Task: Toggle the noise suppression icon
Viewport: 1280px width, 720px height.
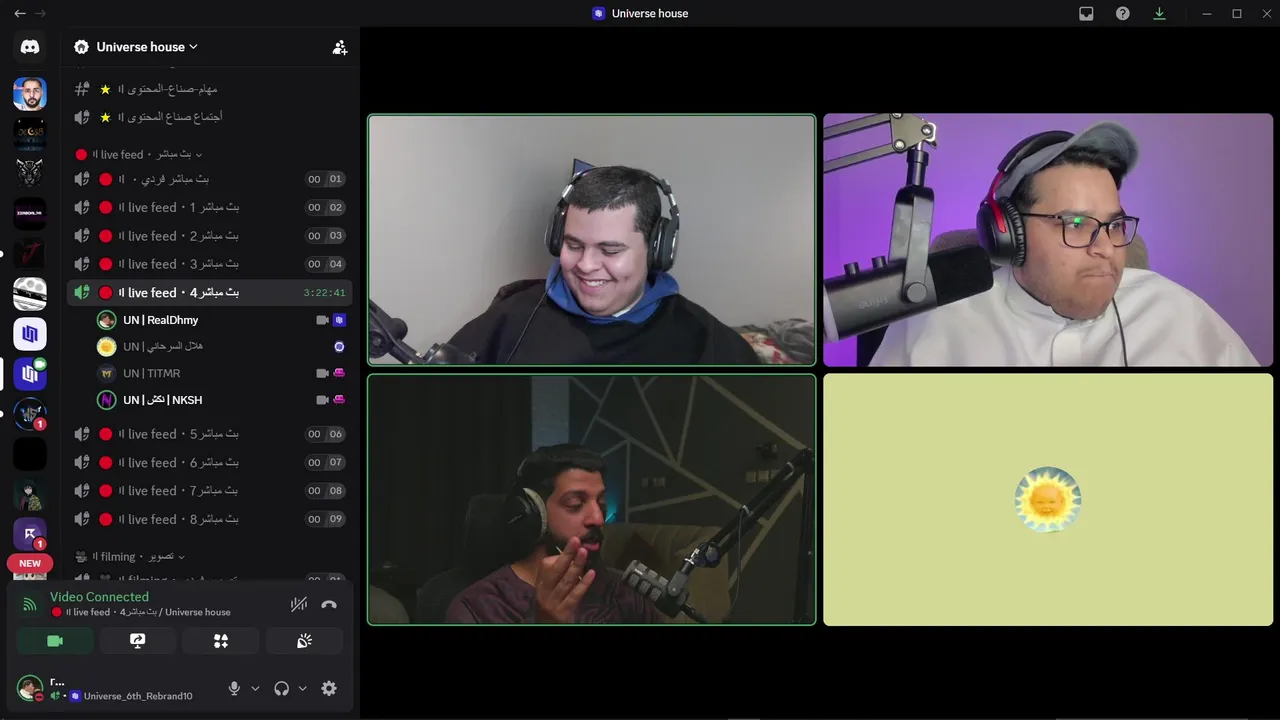Action: pos(298,604)
